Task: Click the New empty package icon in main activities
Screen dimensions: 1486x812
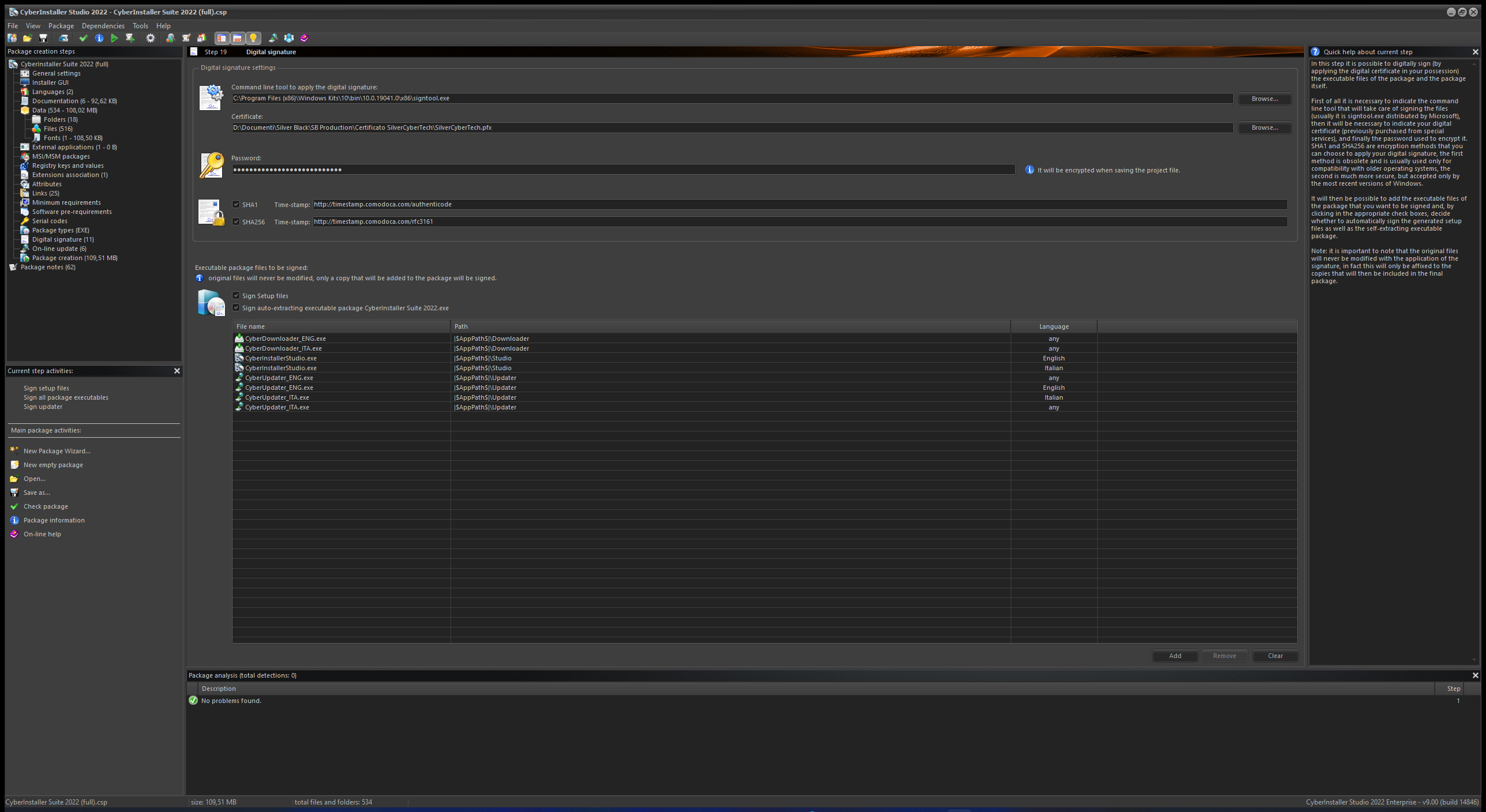Action: tap(14, 465)
